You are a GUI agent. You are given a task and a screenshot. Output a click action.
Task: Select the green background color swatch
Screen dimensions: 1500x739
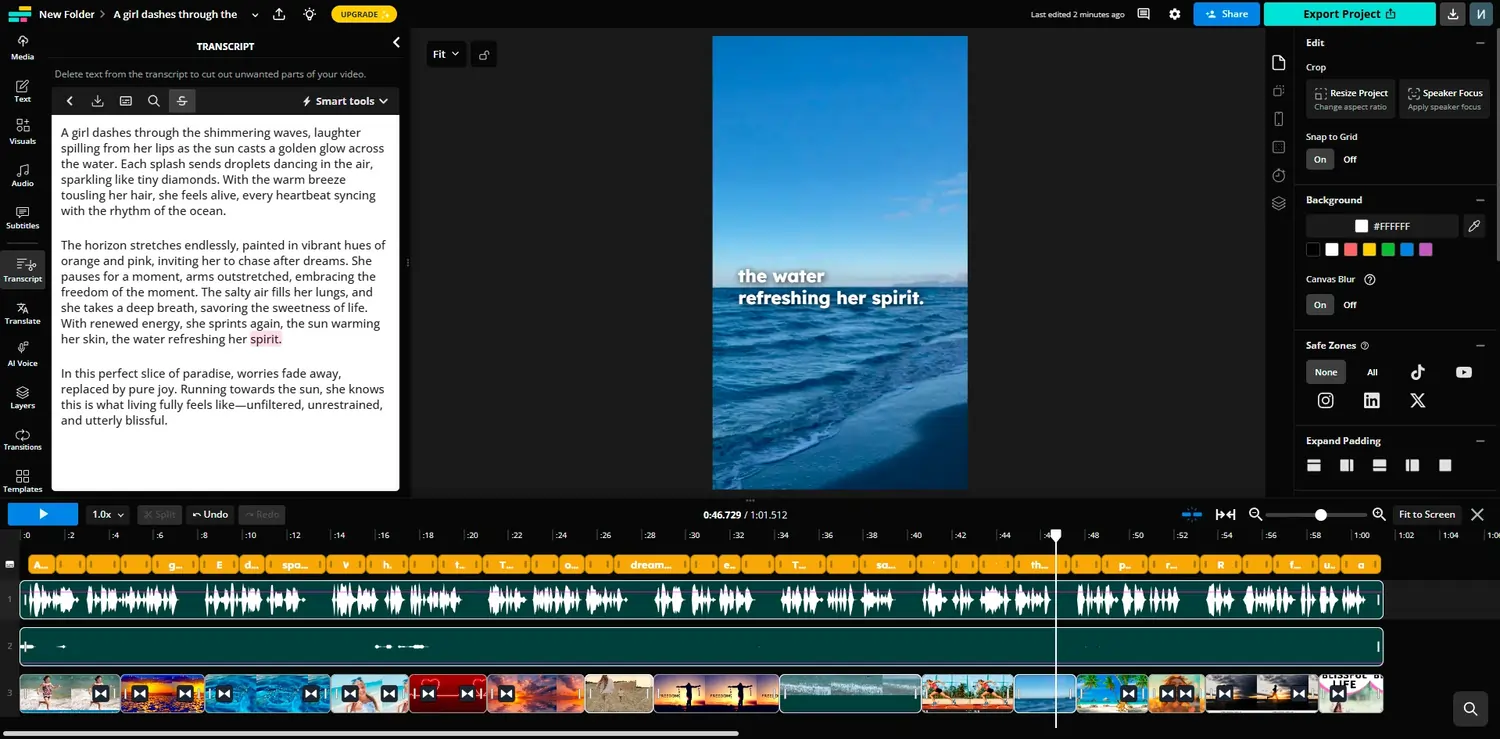point(1388,250)
